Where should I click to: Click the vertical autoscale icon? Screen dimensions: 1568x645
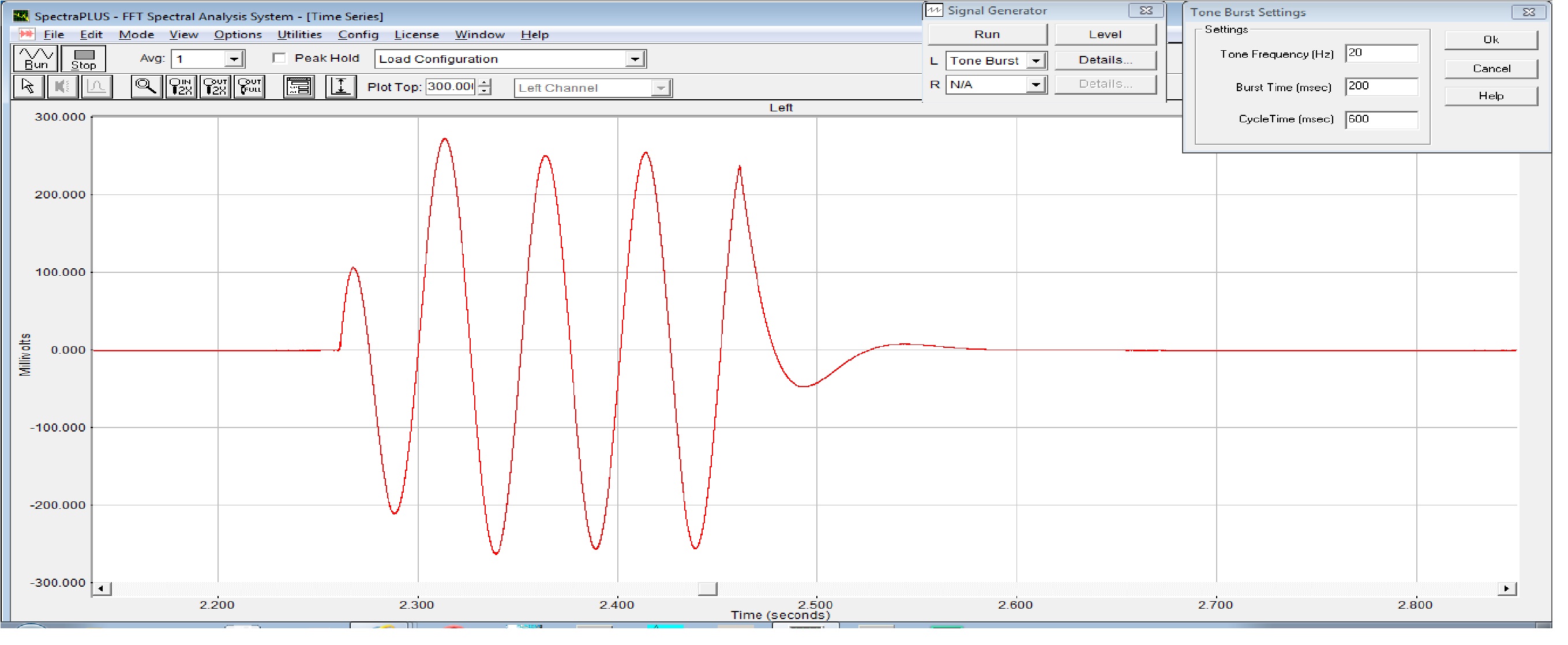coord(342,88)
